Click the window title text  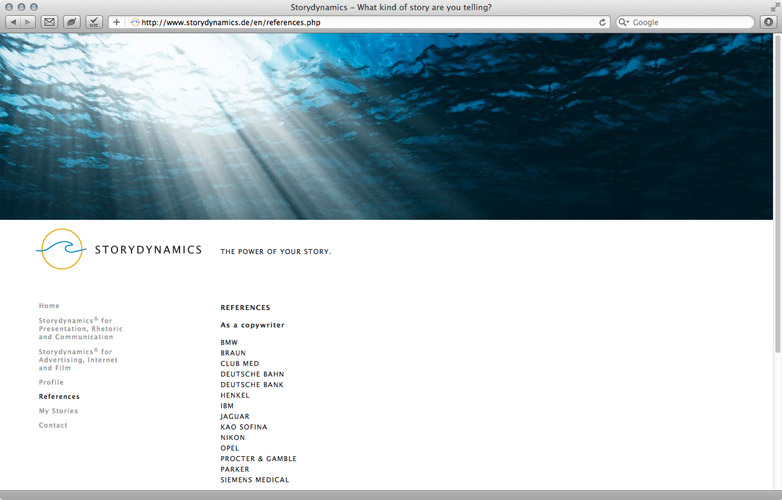[391, 7]
